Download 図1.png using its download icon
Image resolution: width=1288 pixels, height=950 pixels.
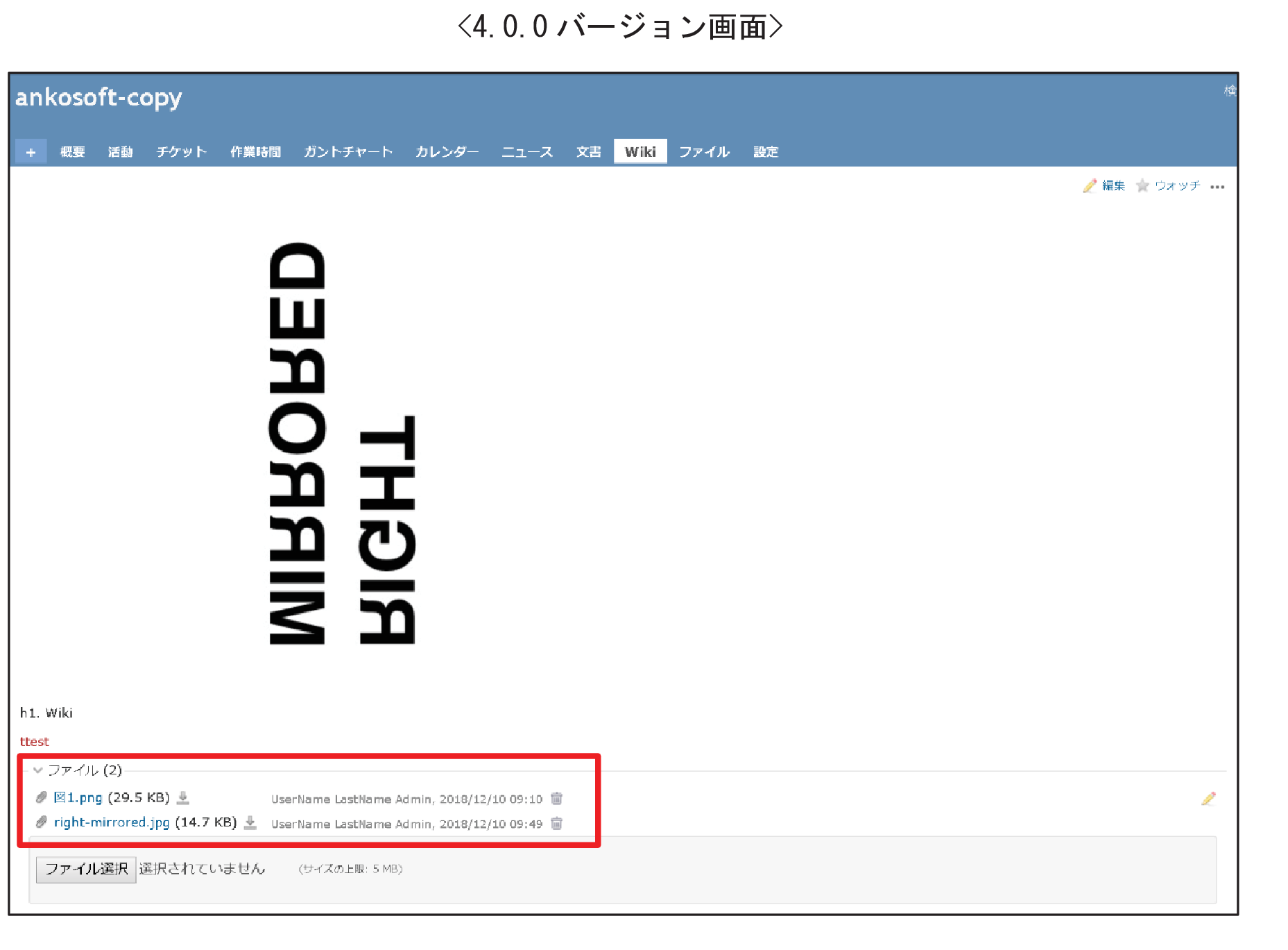tap(184, 798)
